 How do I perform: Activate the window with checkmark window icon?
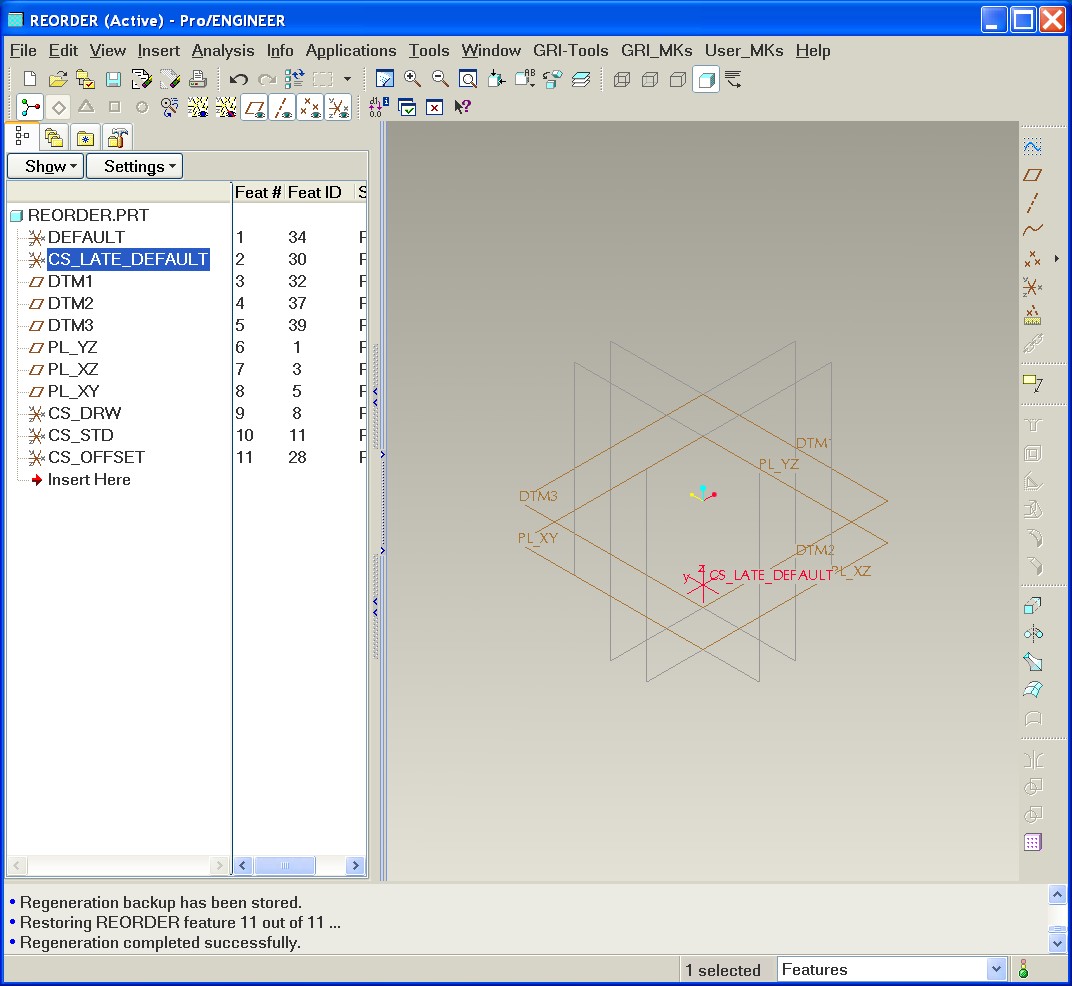click(x=407, y=107)
